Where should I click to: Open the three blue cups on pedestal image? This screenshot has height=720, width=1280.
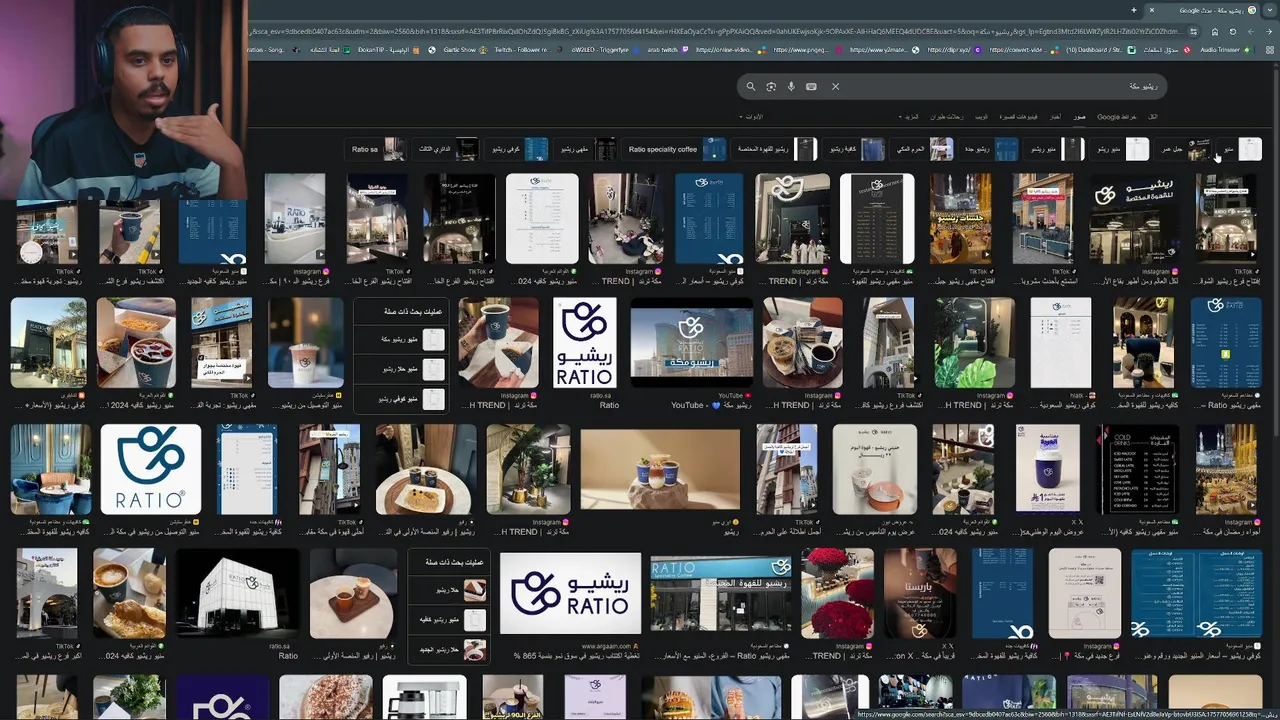pos(660,469)
